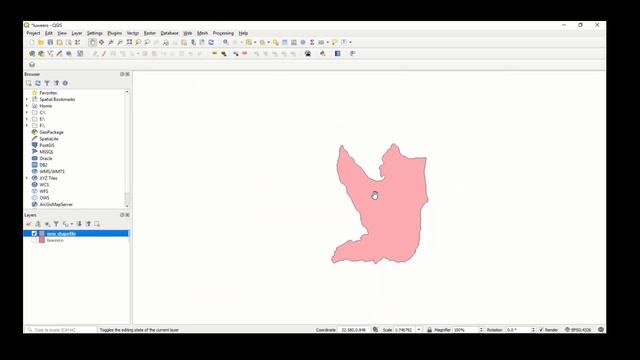Click the Collapse All icon in Browser panel

[x=56, y=83]
